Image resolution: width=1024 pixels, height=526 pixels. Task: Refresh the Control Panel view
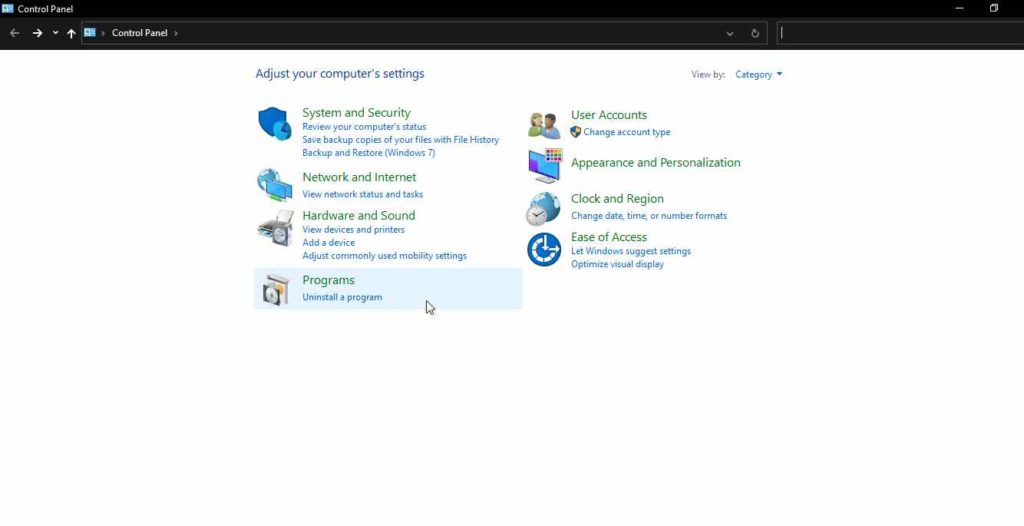pos(755,33)
